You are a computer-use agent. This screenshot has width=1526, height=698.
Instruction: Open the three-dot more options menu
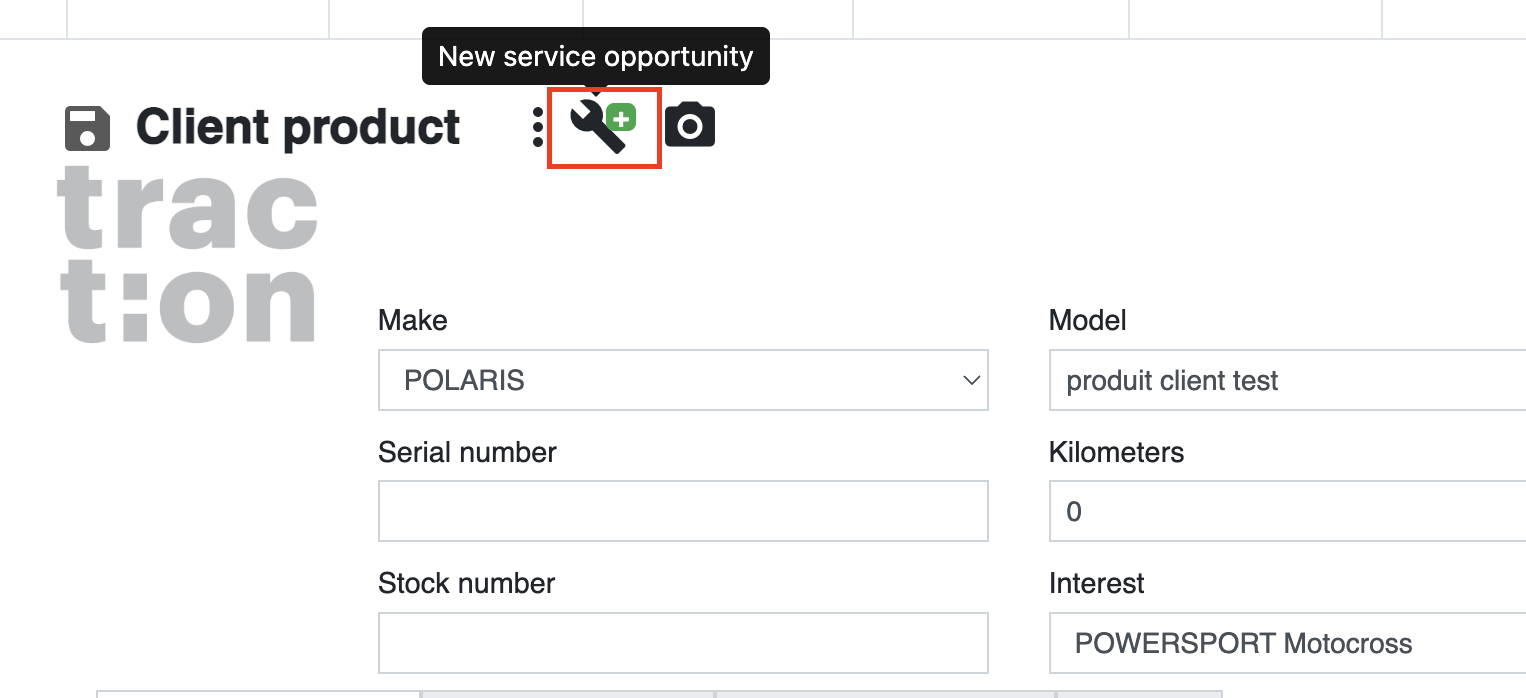pyautogui.click(x=538, y=128)
